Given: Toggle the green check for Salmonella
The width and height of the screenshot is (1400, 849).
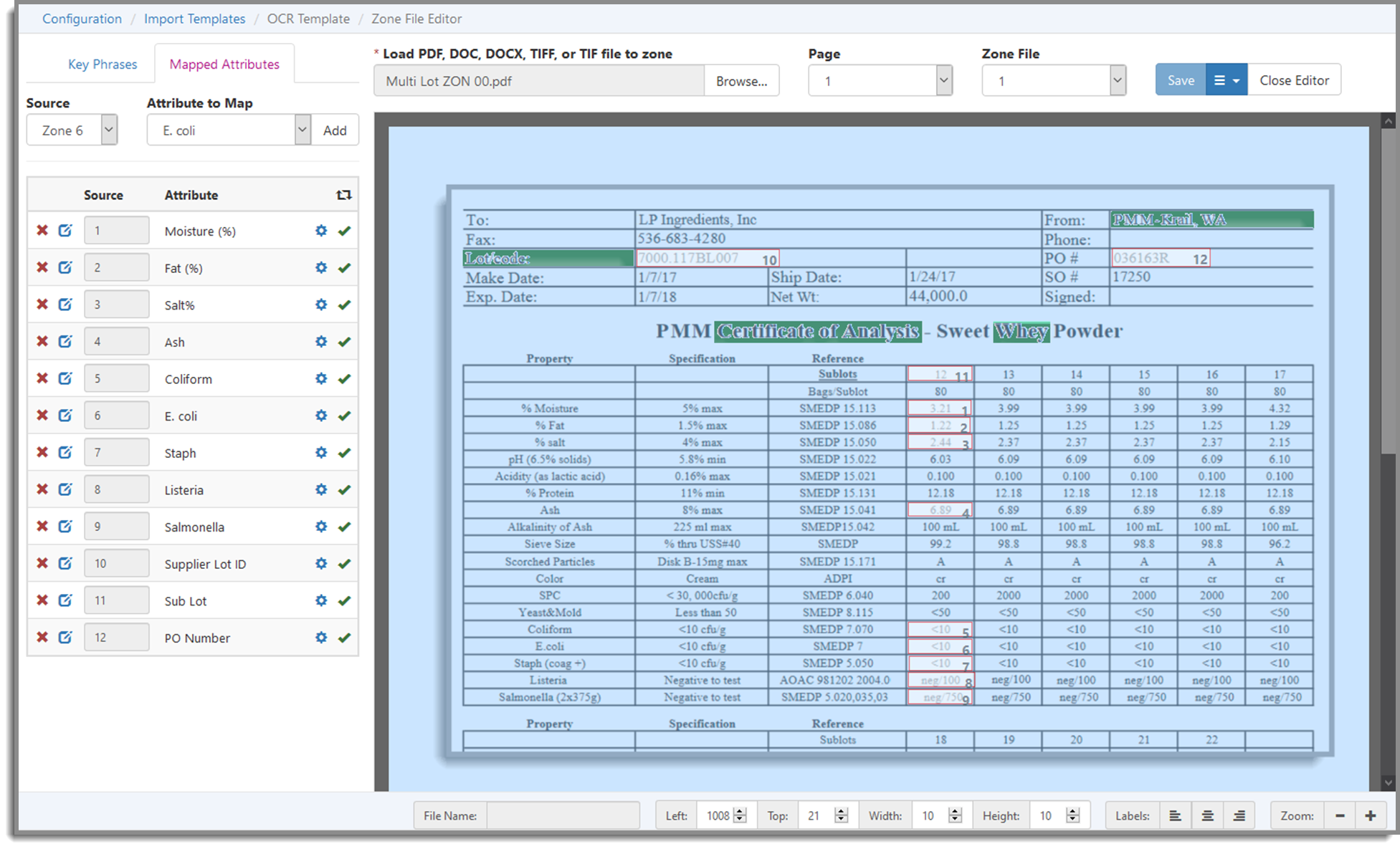Looking at the screenshot, I should tap(345, 527).
